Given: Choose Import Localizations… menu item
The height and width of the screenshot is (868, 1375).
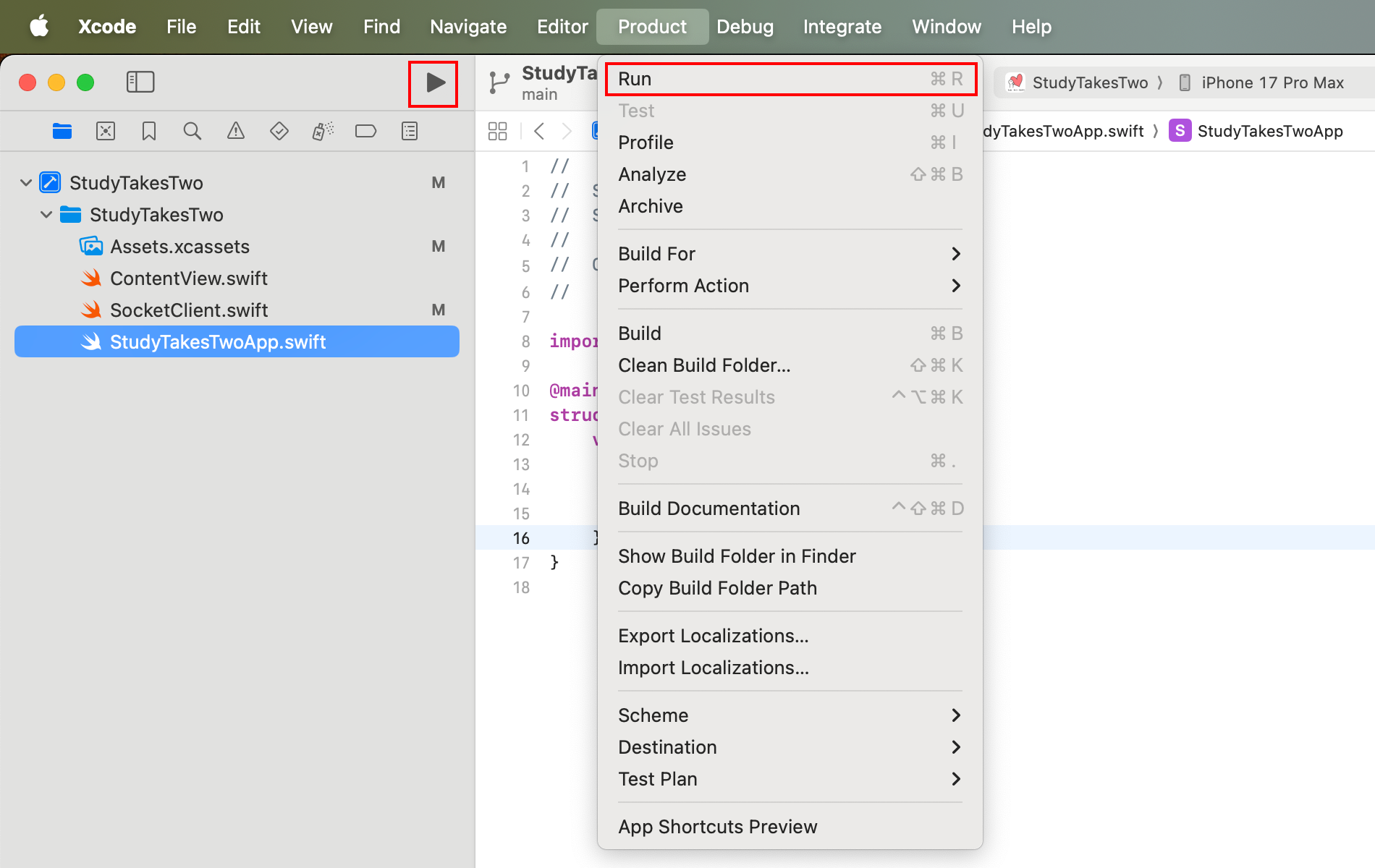Looking at the screenshot, I should 790,668.
